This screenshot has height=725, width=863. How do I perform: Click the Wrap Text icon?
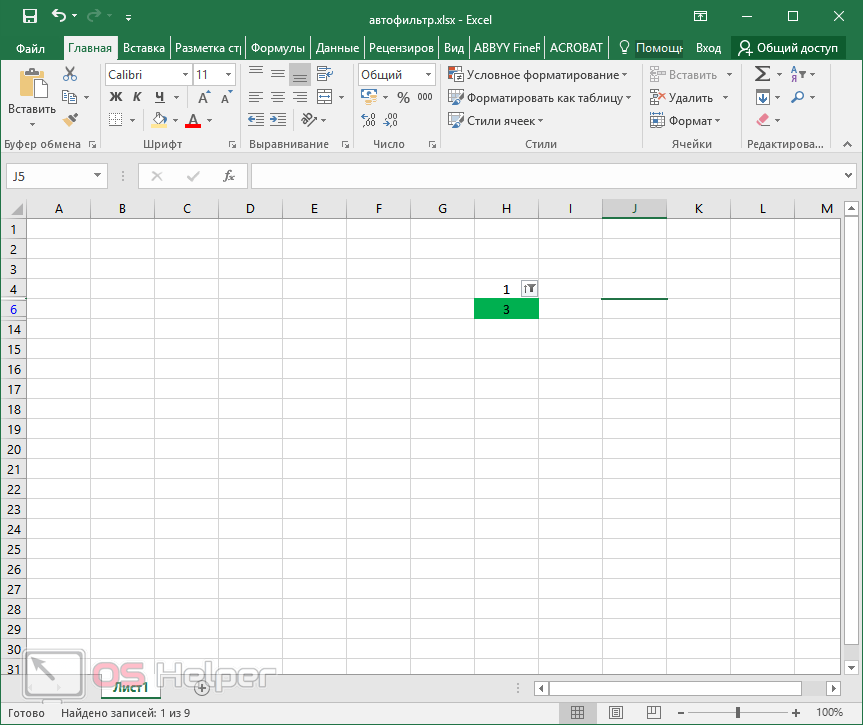point(324,74)
